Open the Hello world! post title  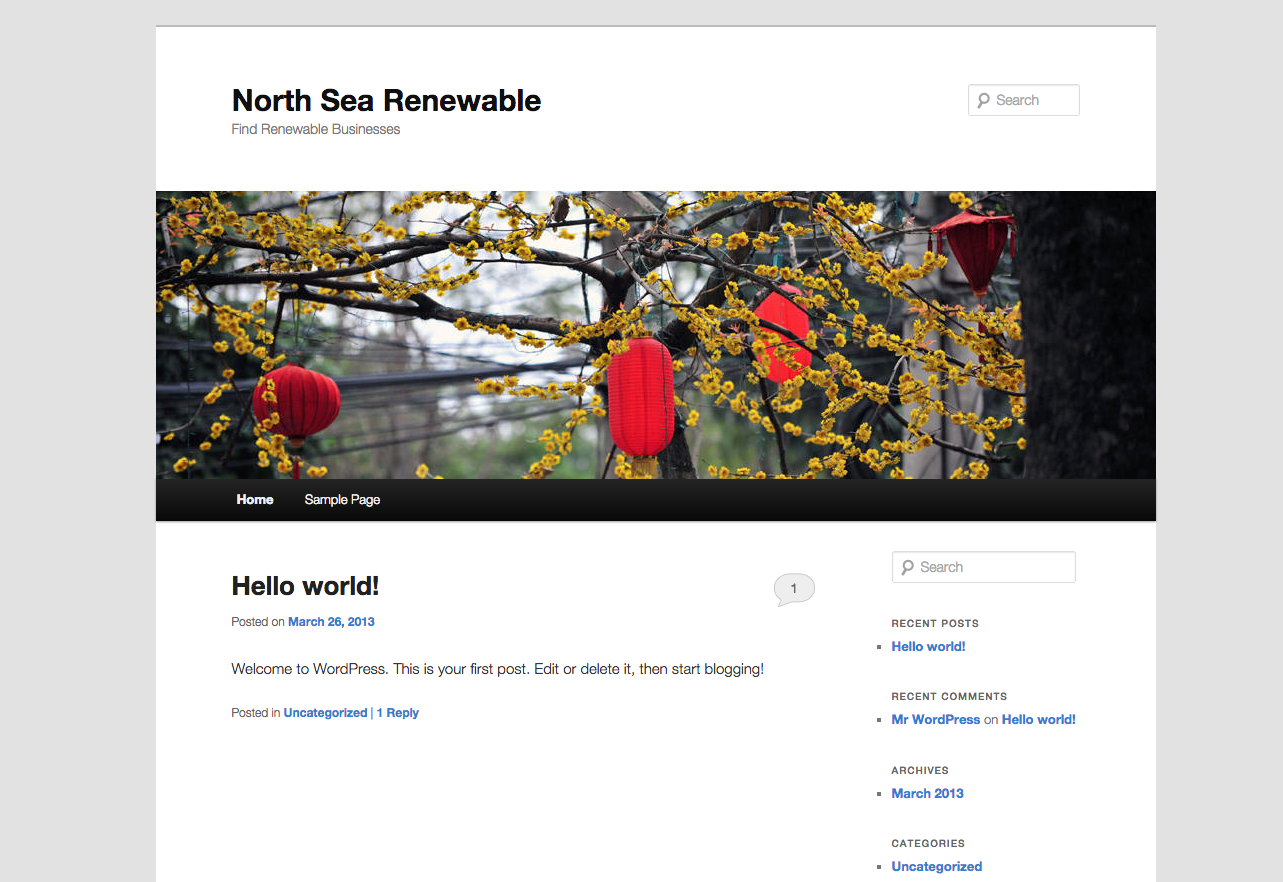[305, 585]
